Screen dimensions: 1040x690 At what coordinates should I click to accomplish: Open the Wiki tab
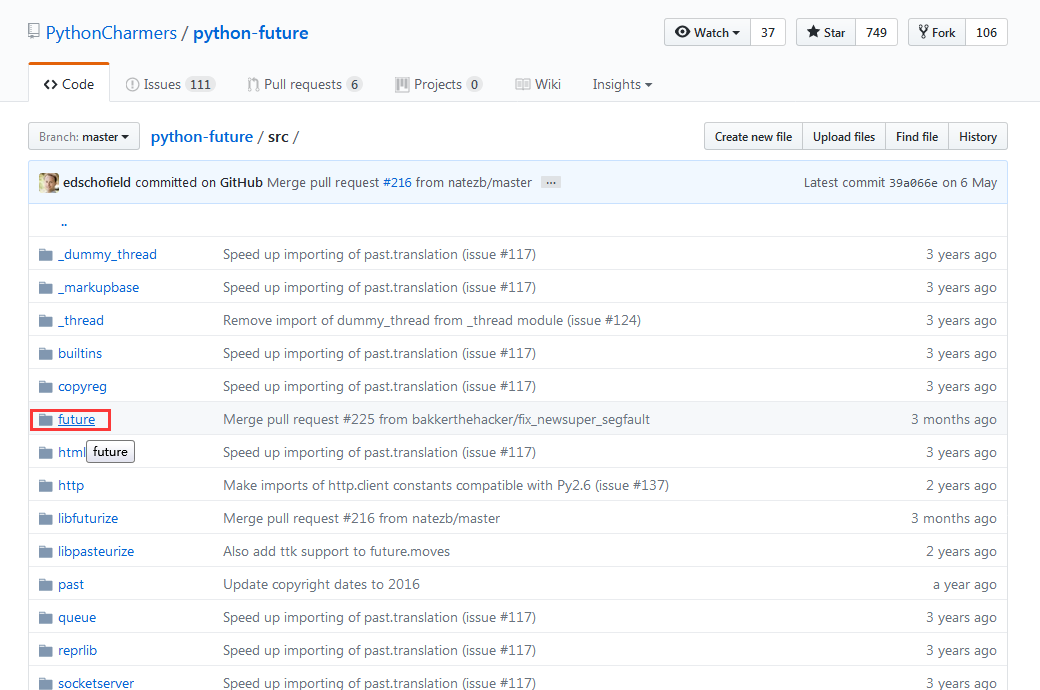538,84
